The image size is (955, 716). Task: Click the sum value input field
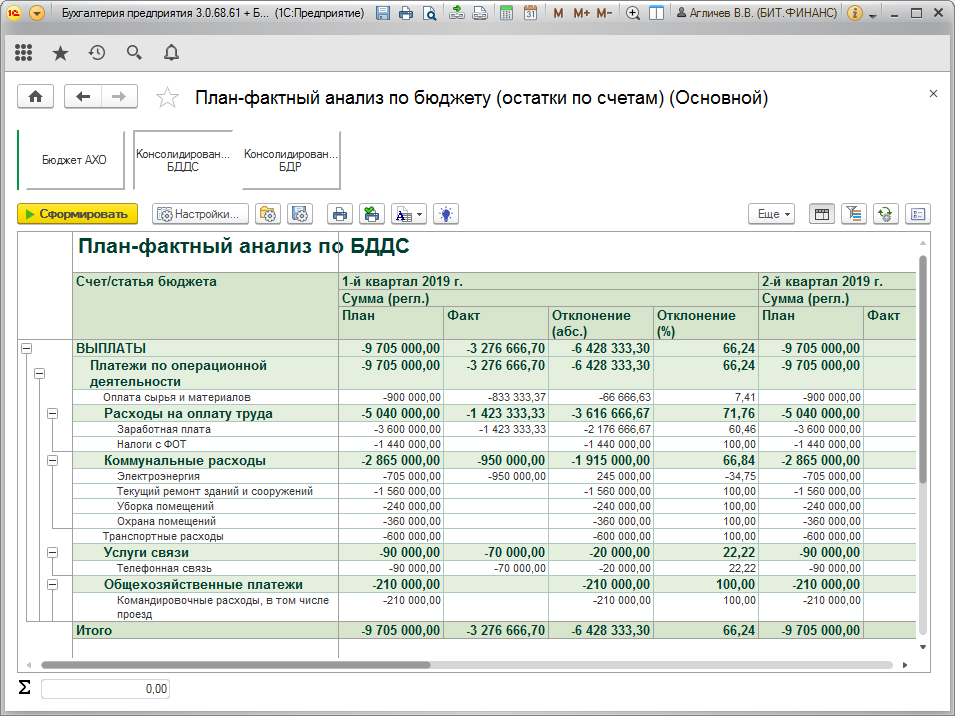tap(105, 689)
